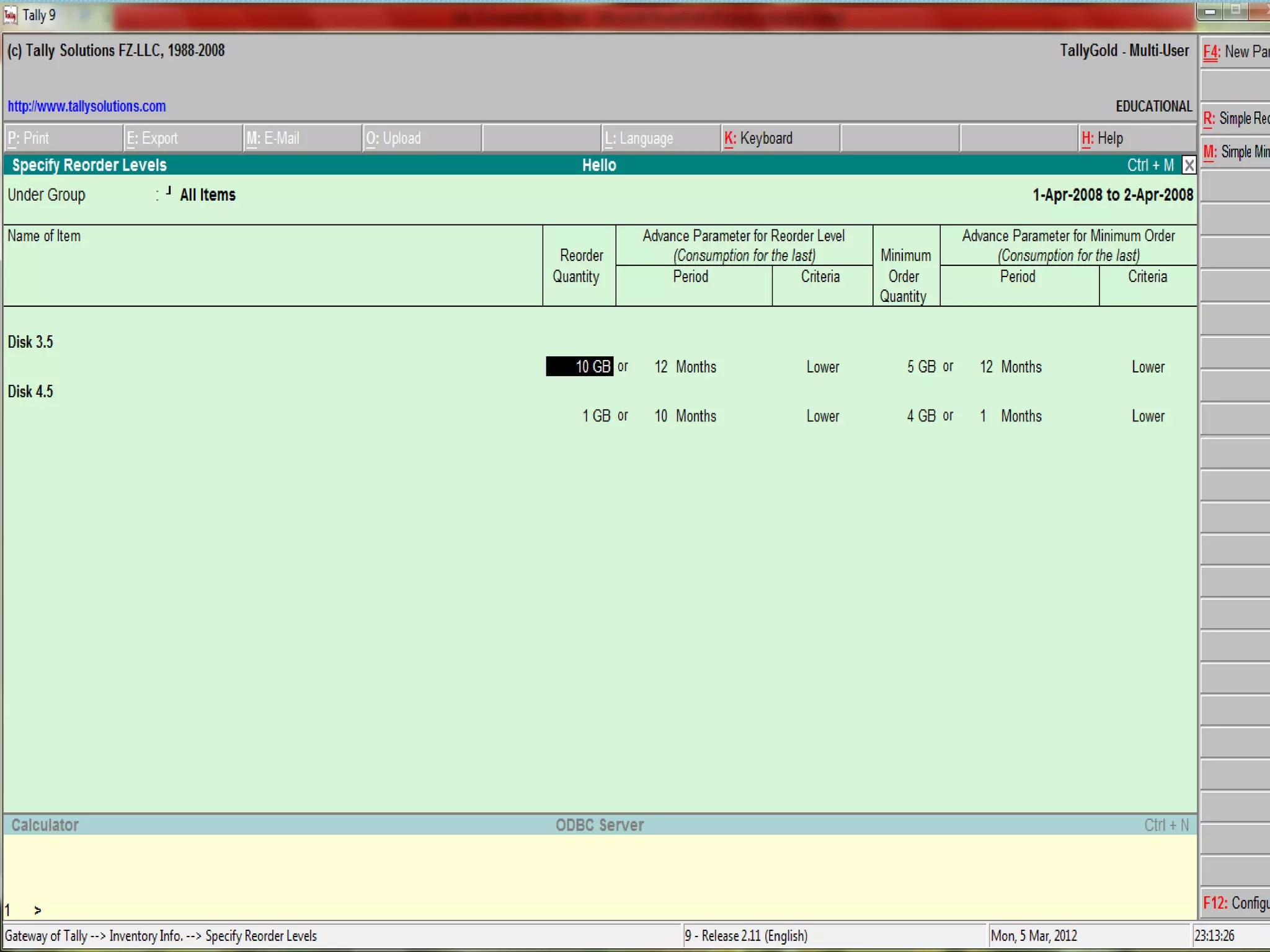This screenshot has width=1270, height=952.
Task: Click the Hello company name in header
Action: (599, 165)
